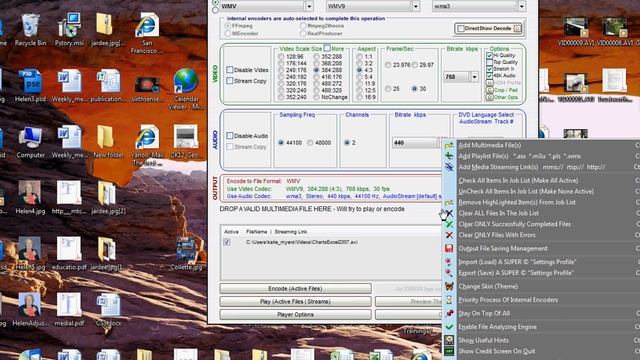Click the red floppy Output File Saving icon
Viewport: 640px width, 360px height.
449,248
